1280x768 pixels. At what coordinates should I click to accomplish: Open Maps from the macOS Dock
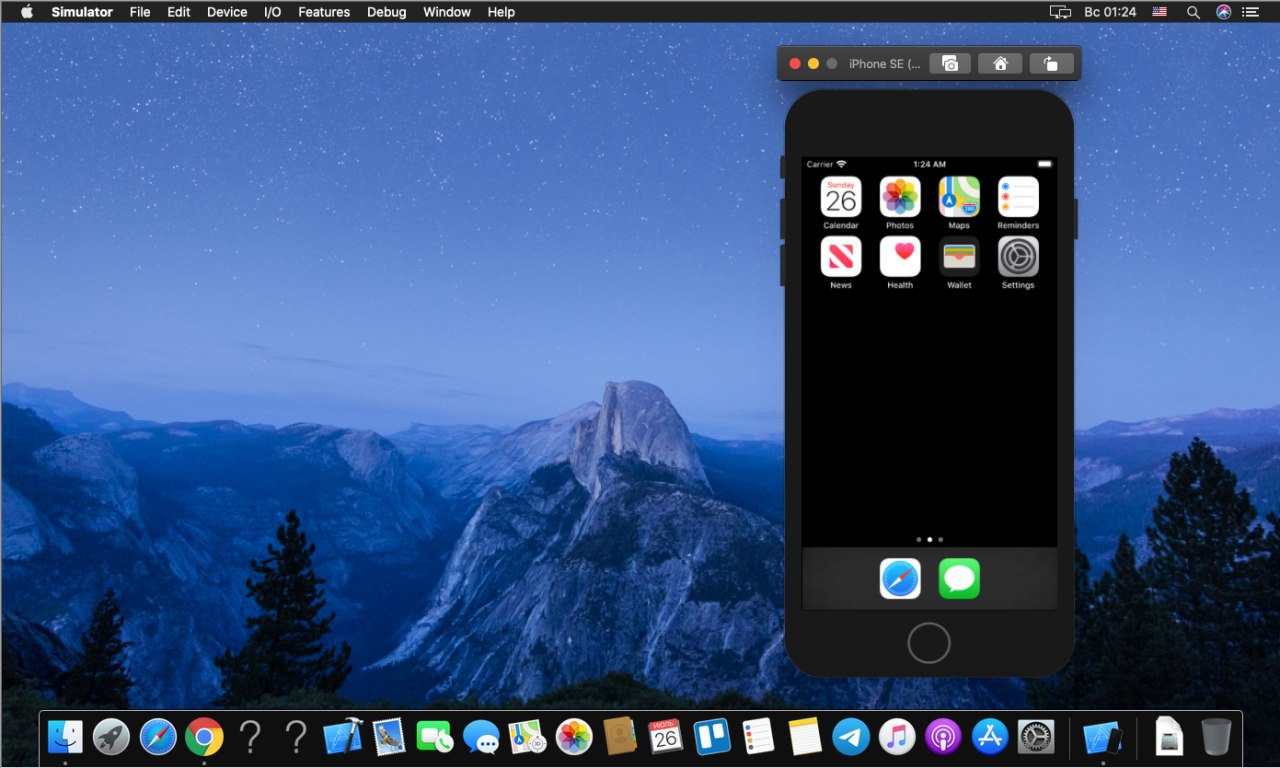(528, 738)
